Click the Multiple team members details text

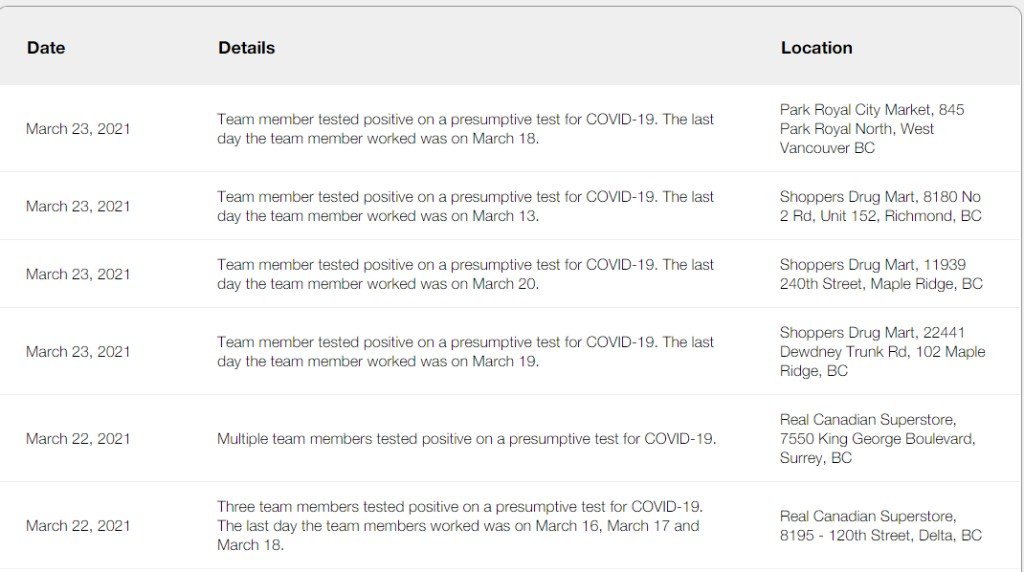point(466,439)
